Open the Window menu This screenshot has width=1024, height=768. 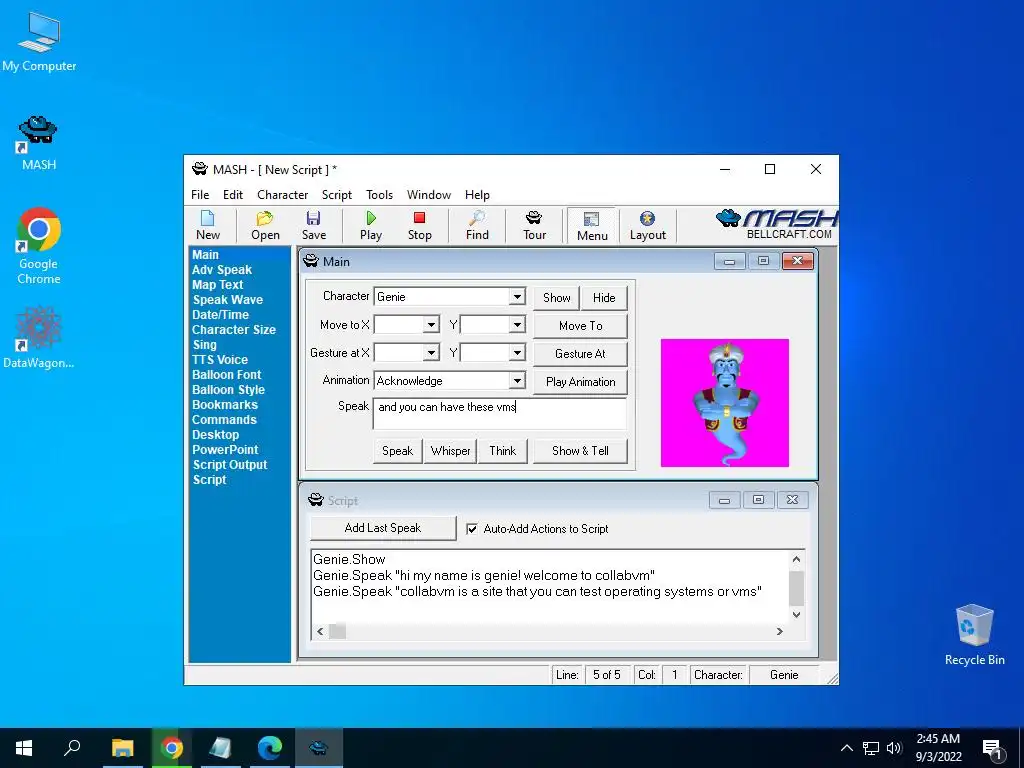428,195
